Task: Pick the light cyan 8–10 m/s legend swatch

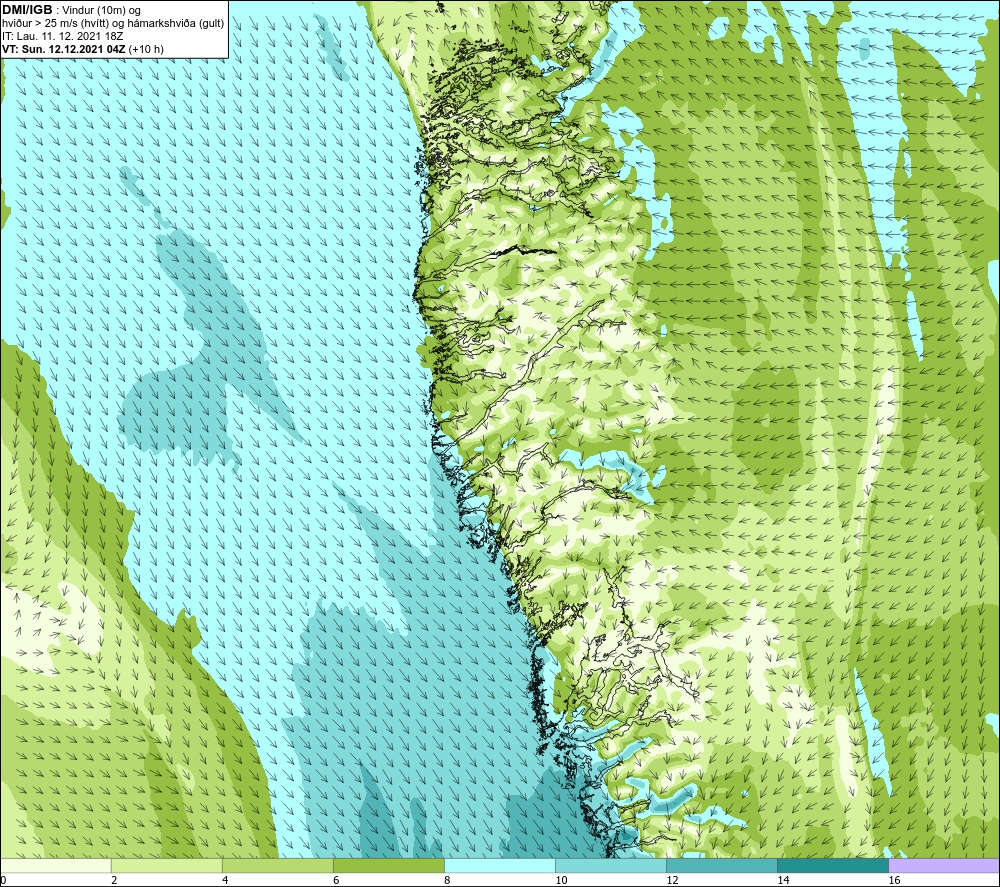Action: point(499,865)
